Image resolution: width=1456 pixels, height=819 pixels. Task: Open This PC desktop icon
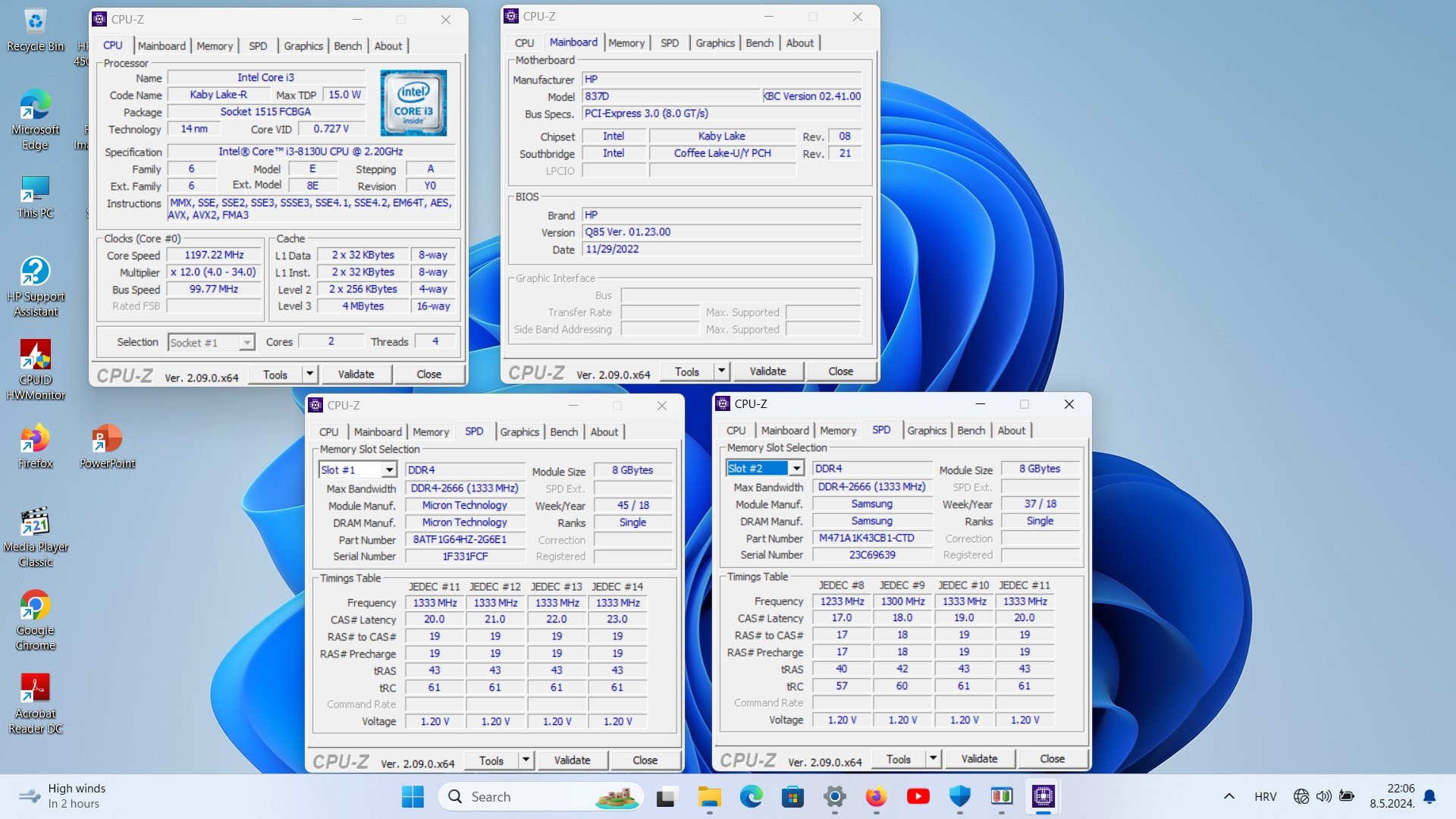click(35, 197)
